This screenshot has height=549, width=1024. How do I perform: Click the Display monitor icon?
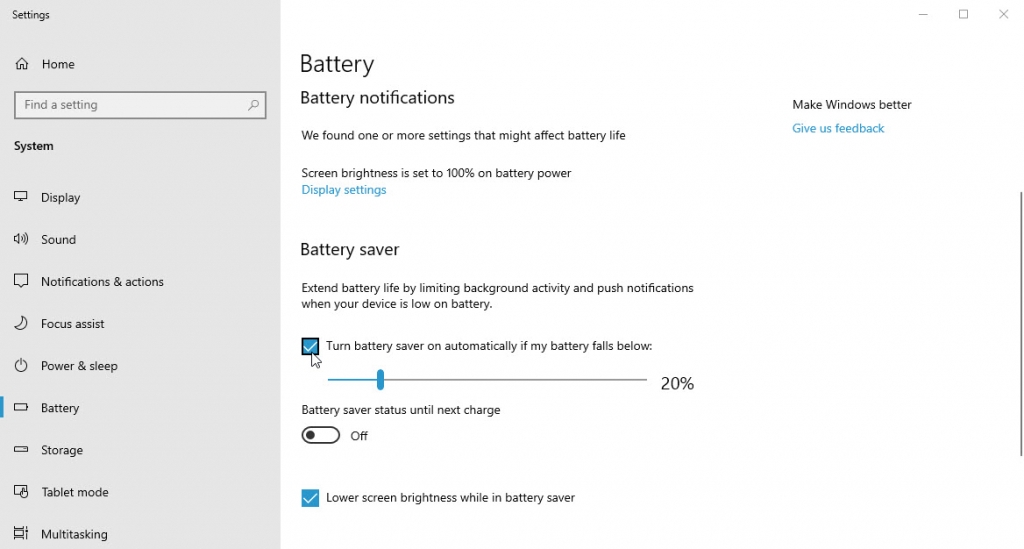click(x=21, y=197)
